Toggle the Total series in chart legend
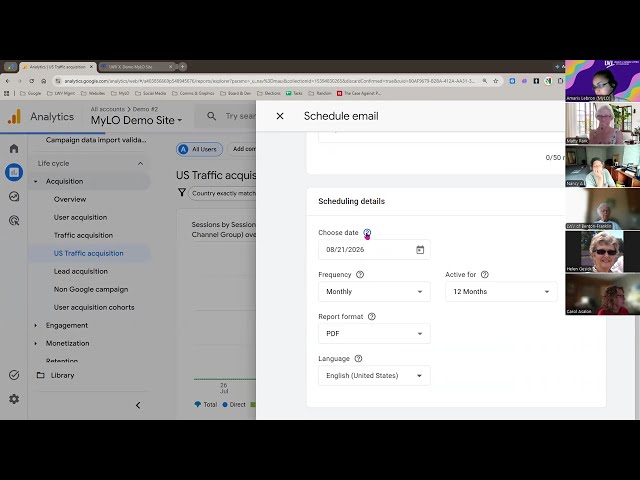The height and width of the screenshot is (480, 640). tap(206, 404)
